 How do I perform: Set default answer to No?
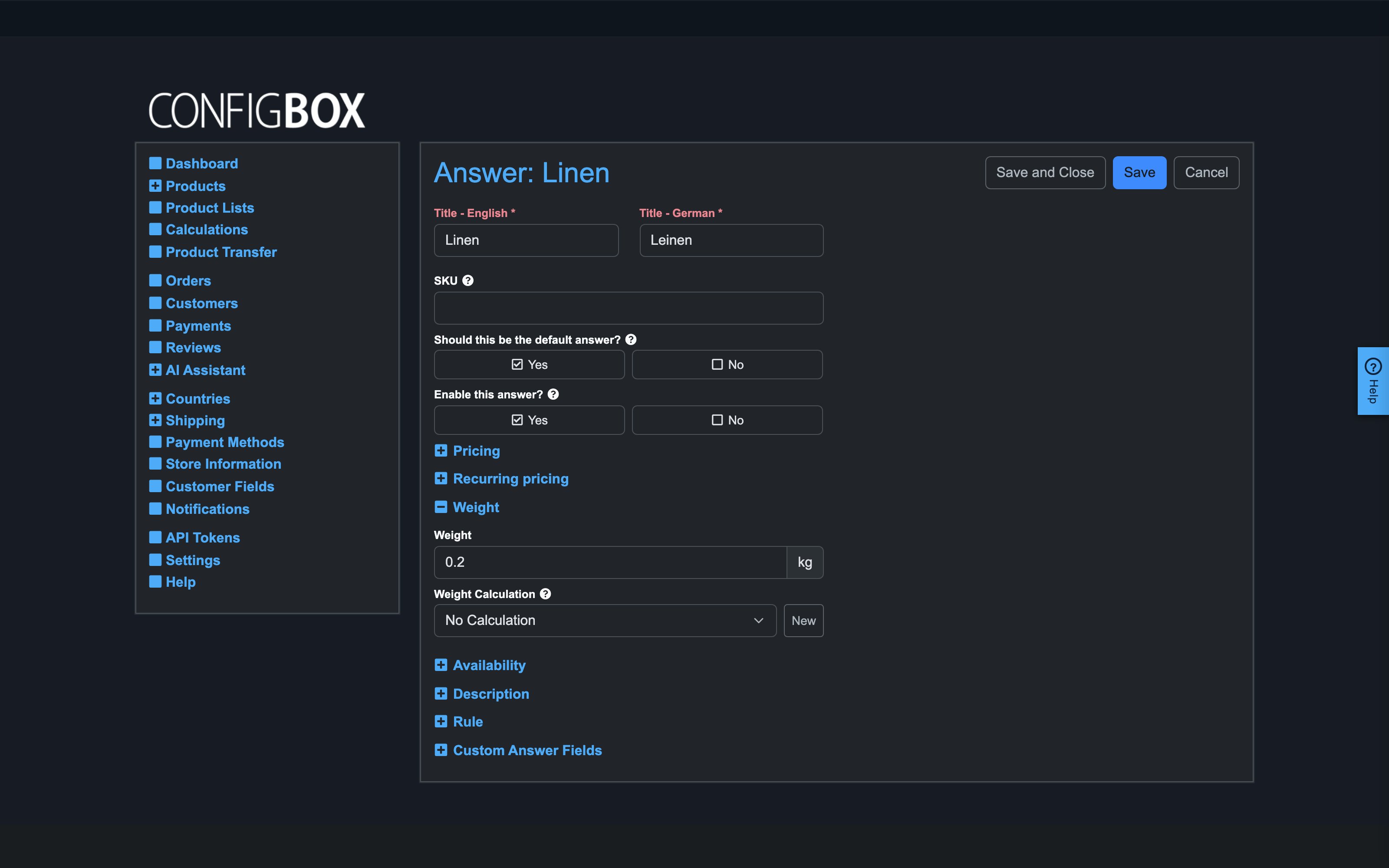tap(727, 365)
